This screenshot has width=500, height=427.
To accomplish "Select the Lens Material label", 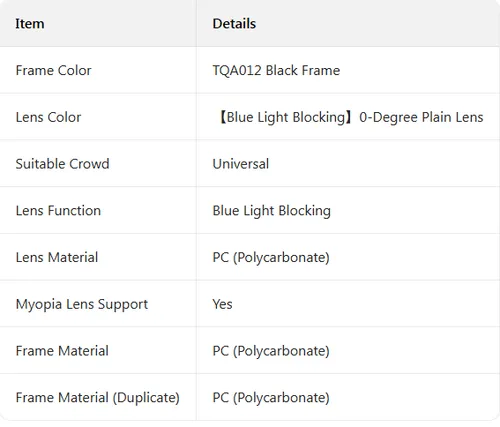I will tap(57, 257).
